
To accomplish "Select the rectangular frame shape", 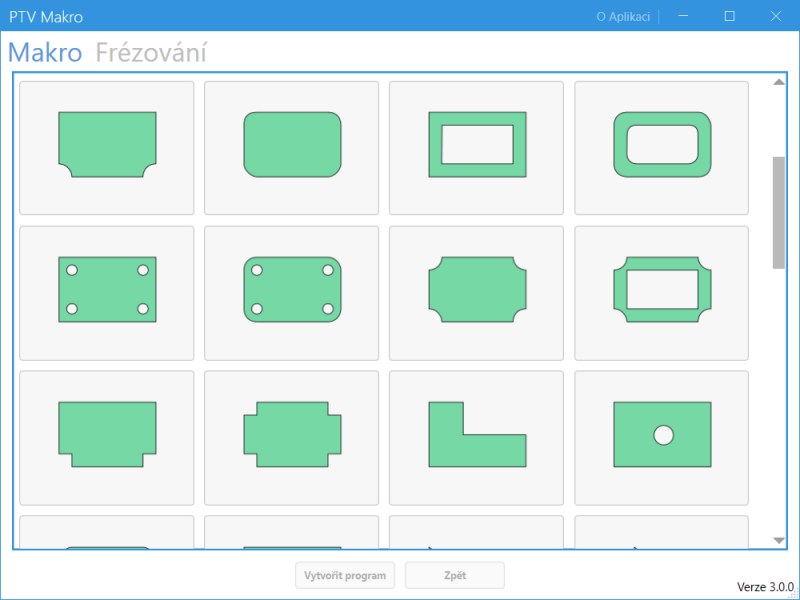I will point(476,147).
